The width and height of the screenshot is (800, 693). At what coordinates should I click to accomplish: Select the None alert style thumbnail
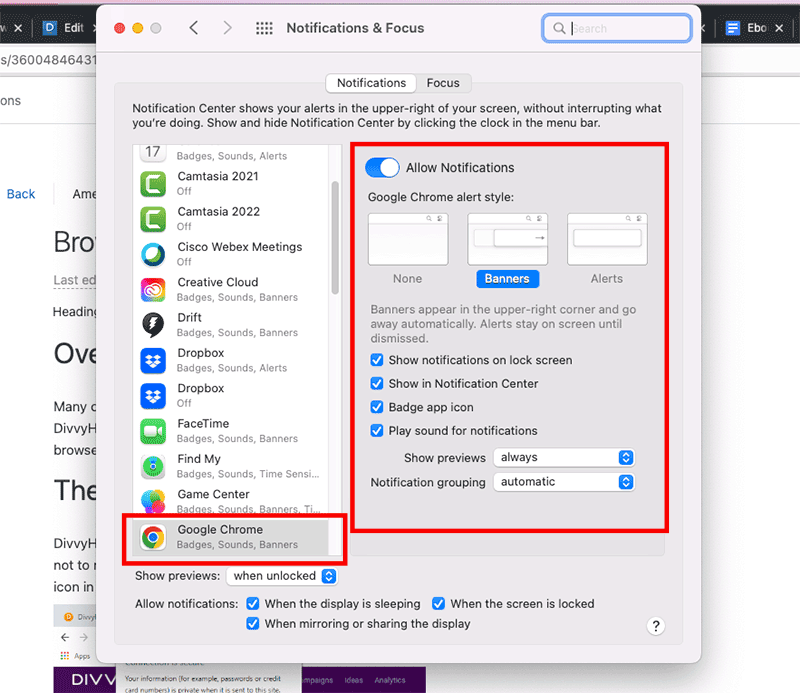coord(408,239)
